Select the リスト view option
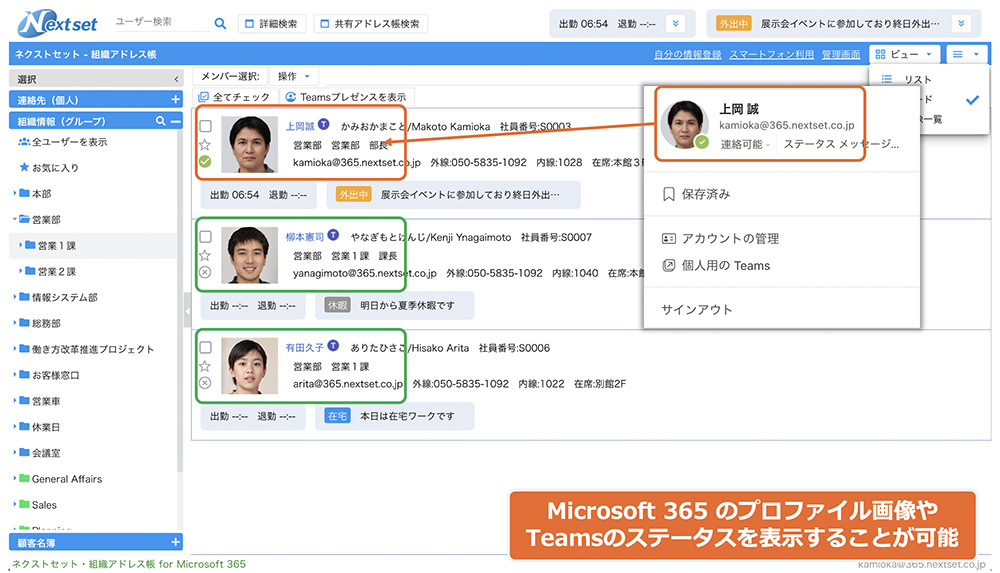Screen dimensions: 1000x573 (x=917, y=79)
